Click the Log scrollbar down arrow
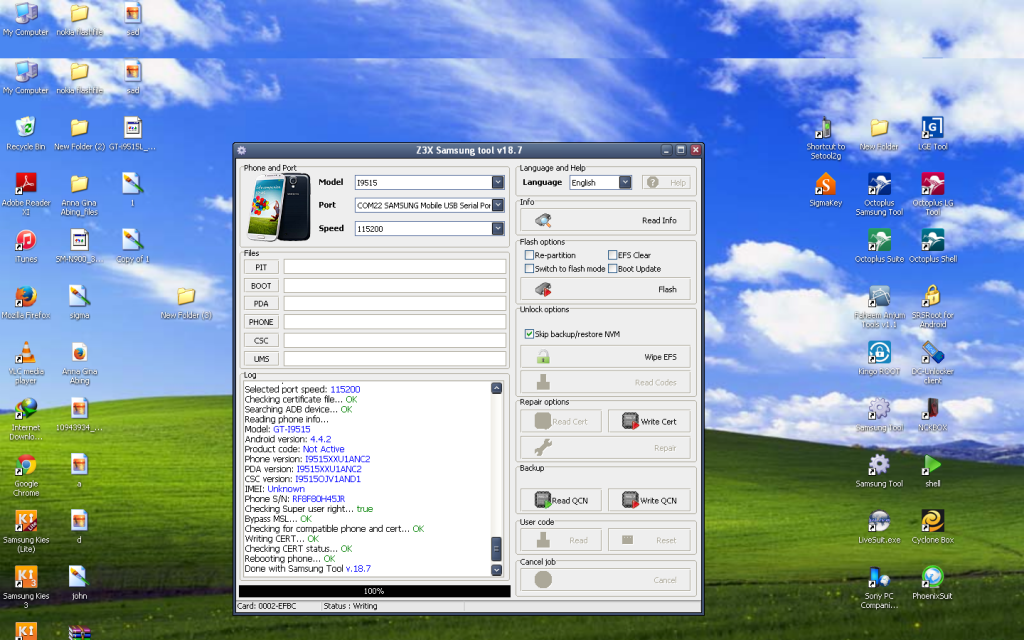Image resolution: width=1024 pixels, height=640 pixels. (496, 570)
